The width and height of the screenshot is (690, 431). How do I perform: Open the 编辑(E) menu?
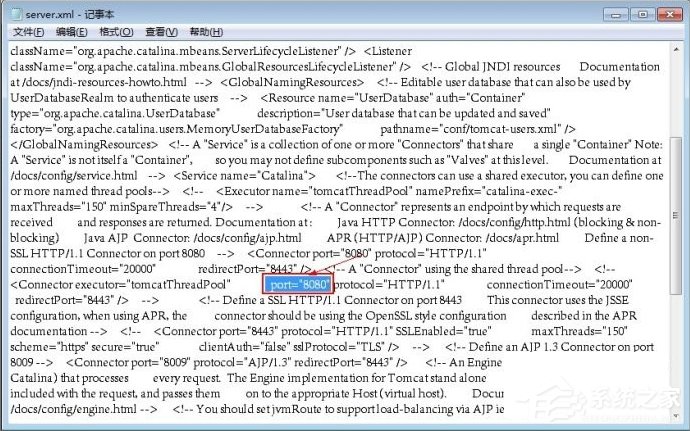[73, 32]
